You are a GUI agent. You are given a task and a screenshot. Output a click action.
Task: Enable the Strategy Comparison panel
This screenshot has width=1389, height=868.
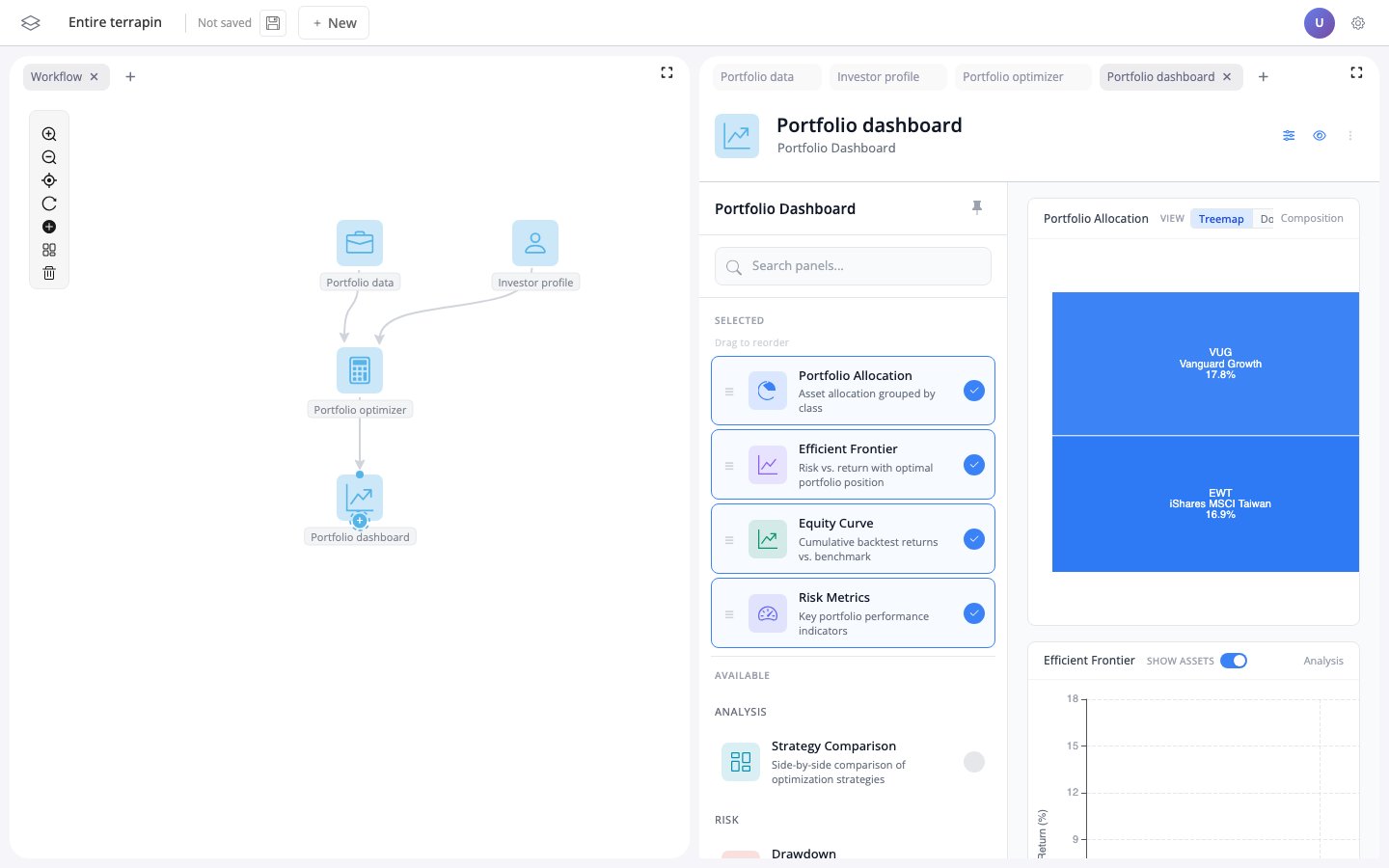(x=973, y=762)
